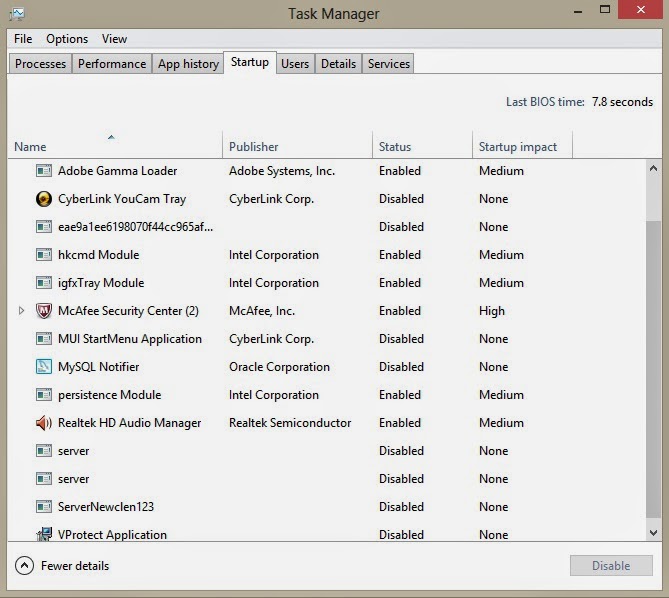Switch to the Processes tab
669x598 pixels.
(x=41, y=64)
